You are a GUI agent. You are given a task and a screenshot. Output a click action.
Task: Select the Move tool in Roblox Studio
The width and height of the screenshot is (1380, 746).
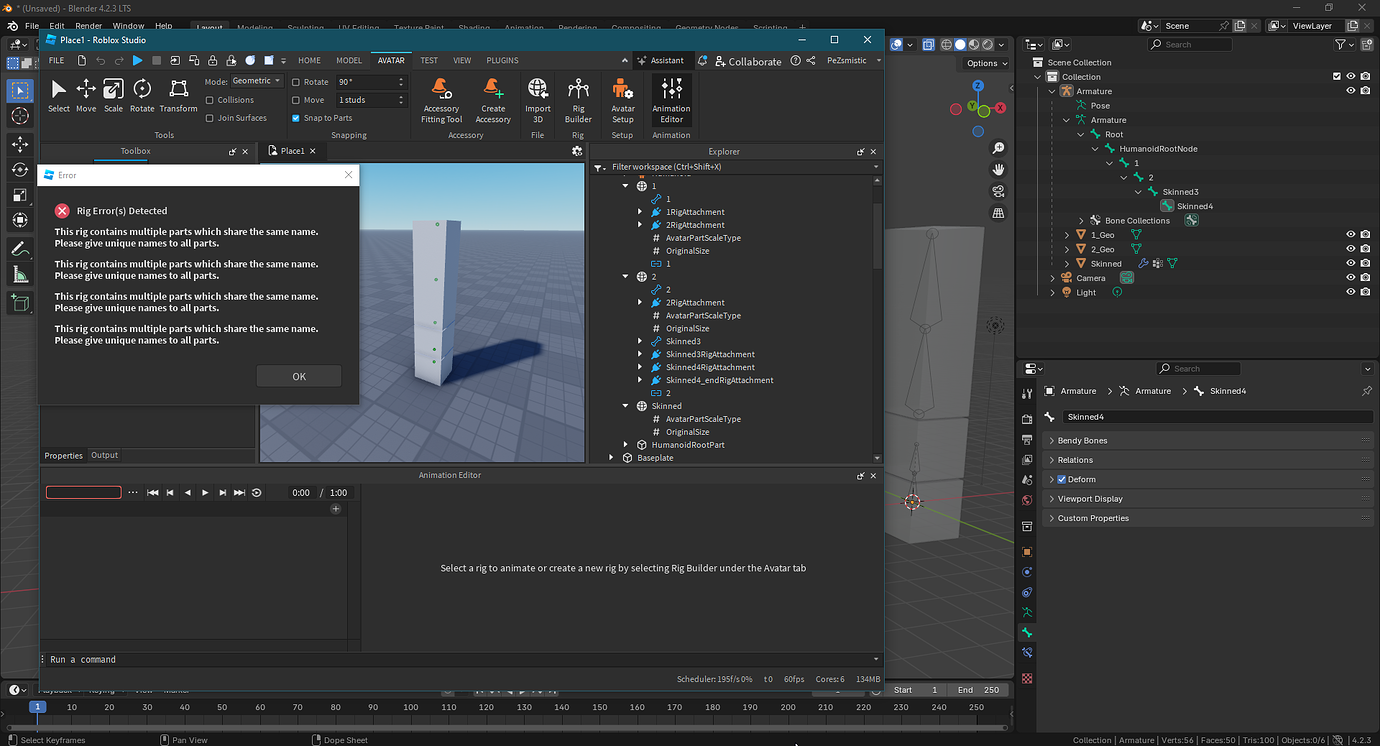click(x=85, y=95)
